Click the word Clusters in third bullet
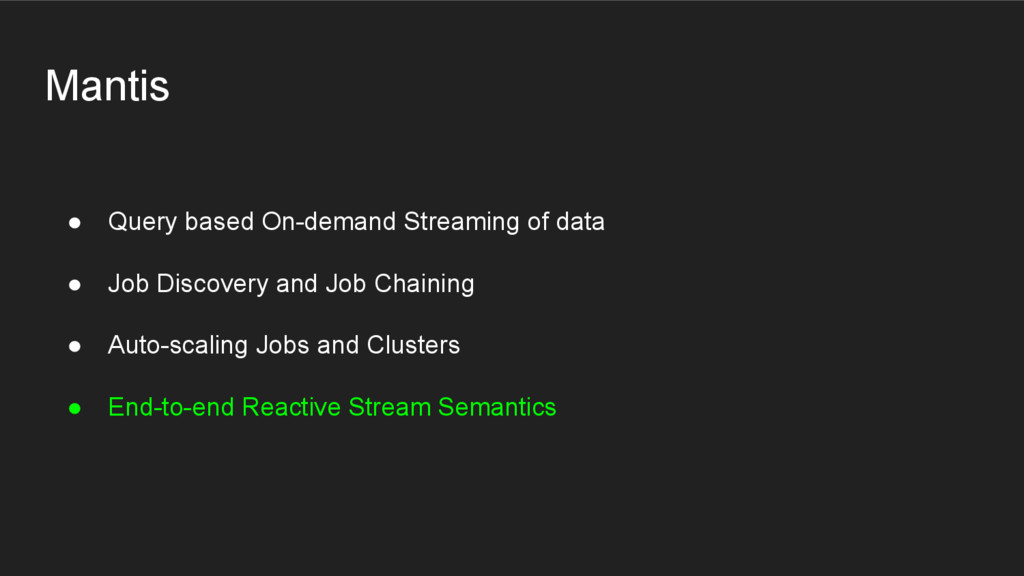The height and width of the screenshot is (576, 1024). [x=413, y=346]
